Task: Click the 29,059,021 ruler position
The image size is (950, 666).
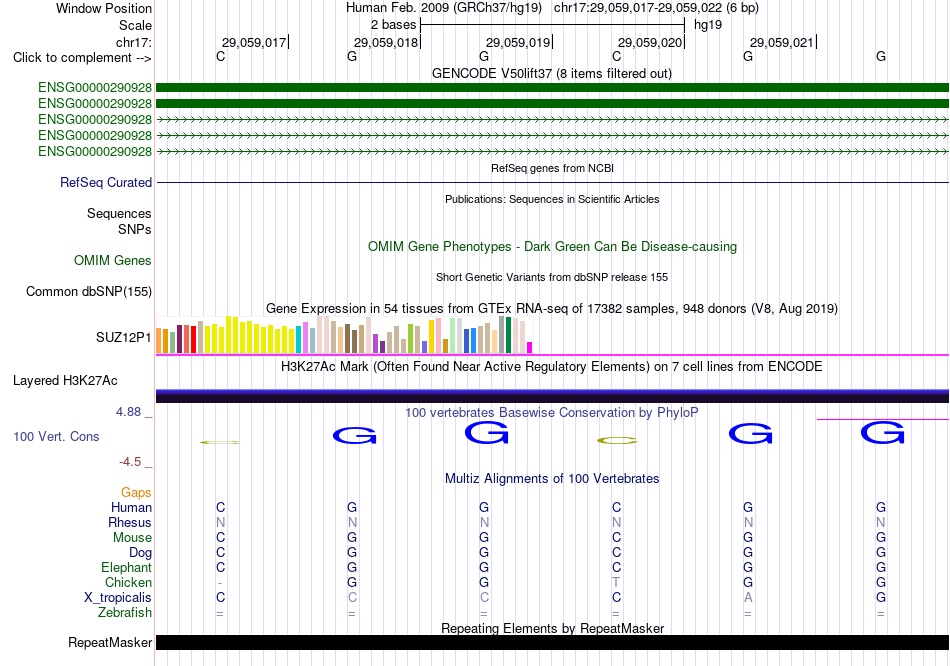Action: tap(782, 42)
